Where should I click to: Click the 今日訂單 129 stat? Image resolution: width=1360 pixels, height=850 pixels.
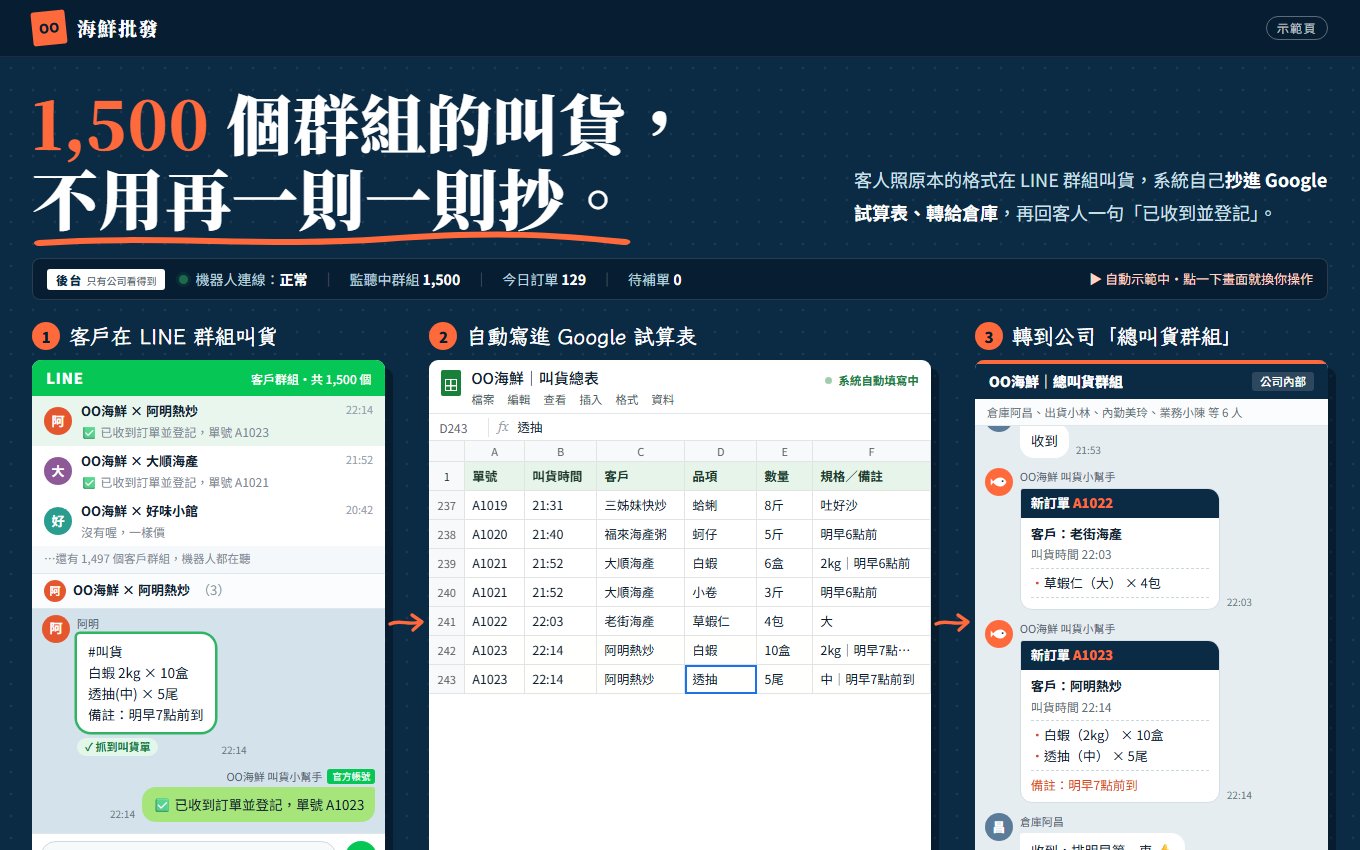pyautogui.click(x=544, y=280)
